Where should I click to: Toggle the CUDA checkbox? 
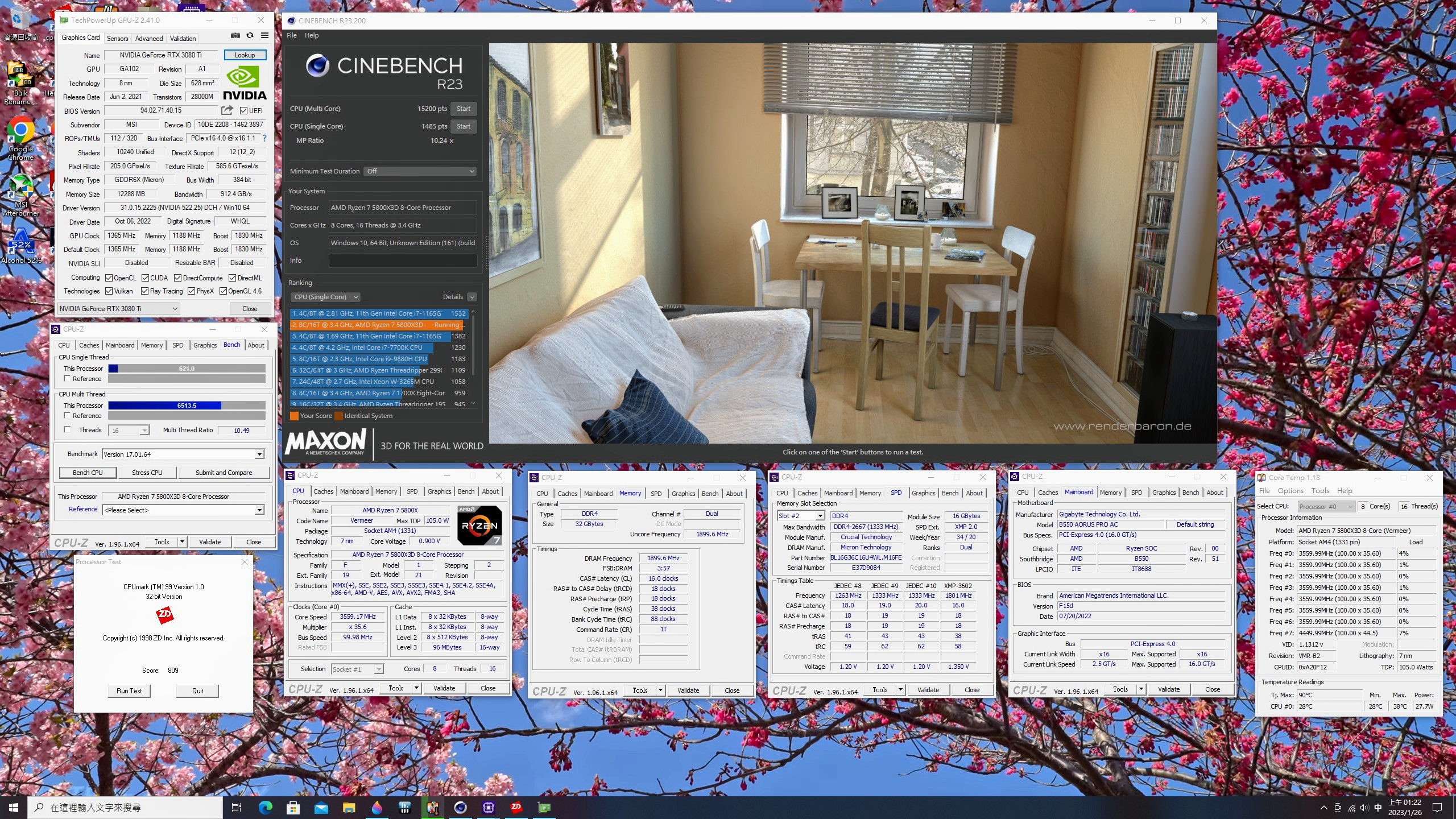click(146, 278)
